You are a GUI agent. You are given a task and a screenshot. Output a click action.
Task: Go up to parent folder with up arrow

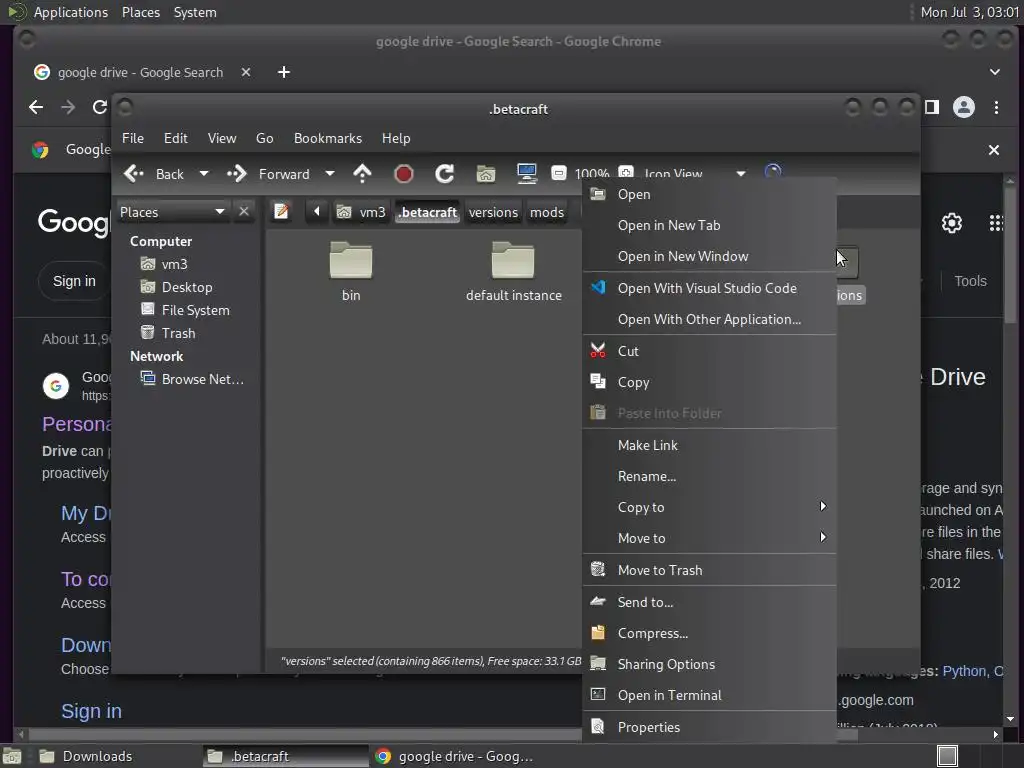[362, 174]
